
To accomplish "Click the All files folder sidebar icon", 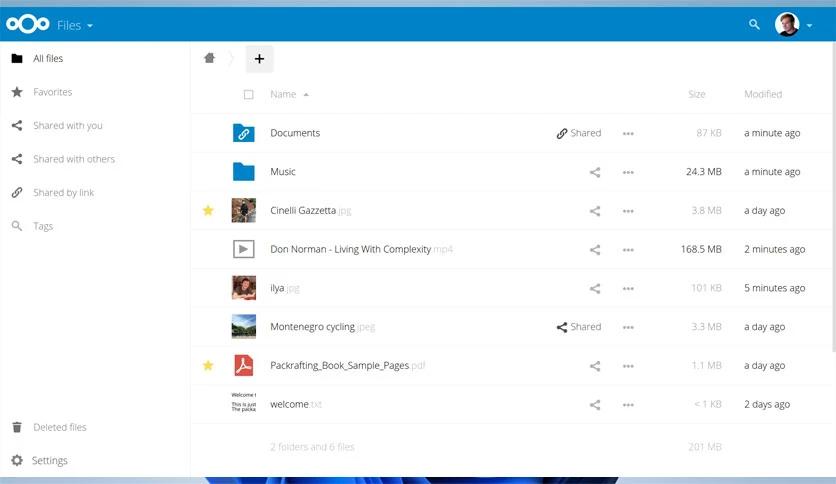I will pyautogui.click(x=17, y=58).
